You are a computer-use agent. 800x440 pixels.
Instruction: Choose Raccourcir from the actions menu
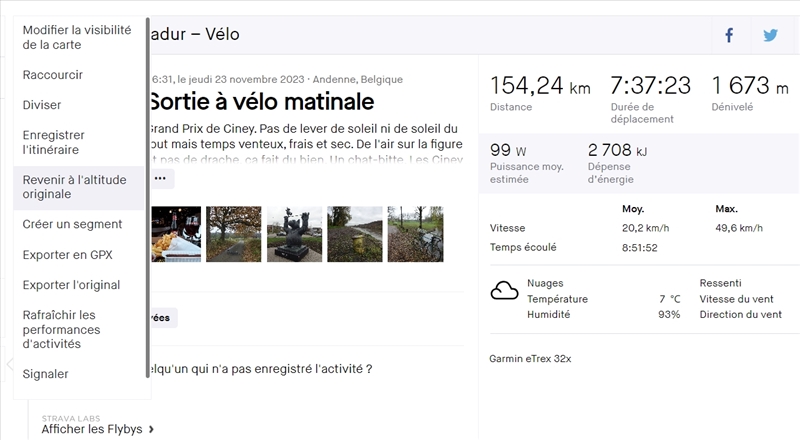pos(53,75)
